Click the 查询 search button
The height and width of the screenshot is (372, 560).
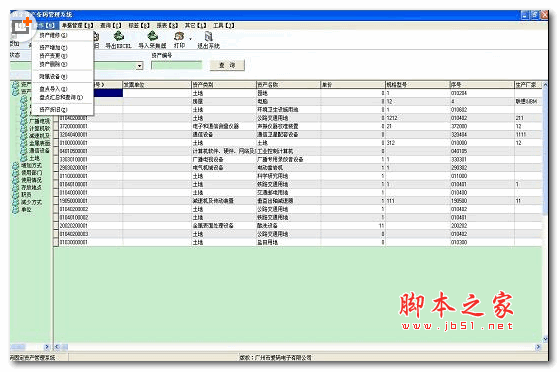click(x=227, y=65)
